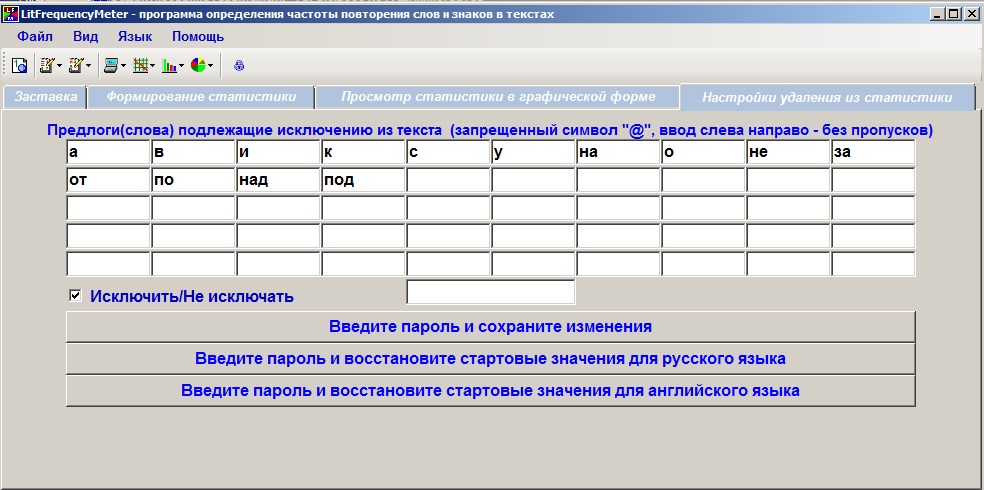The image size is (984, 490).
Task: Click the cell containing 'над'
Action: (x=278, y=180)
